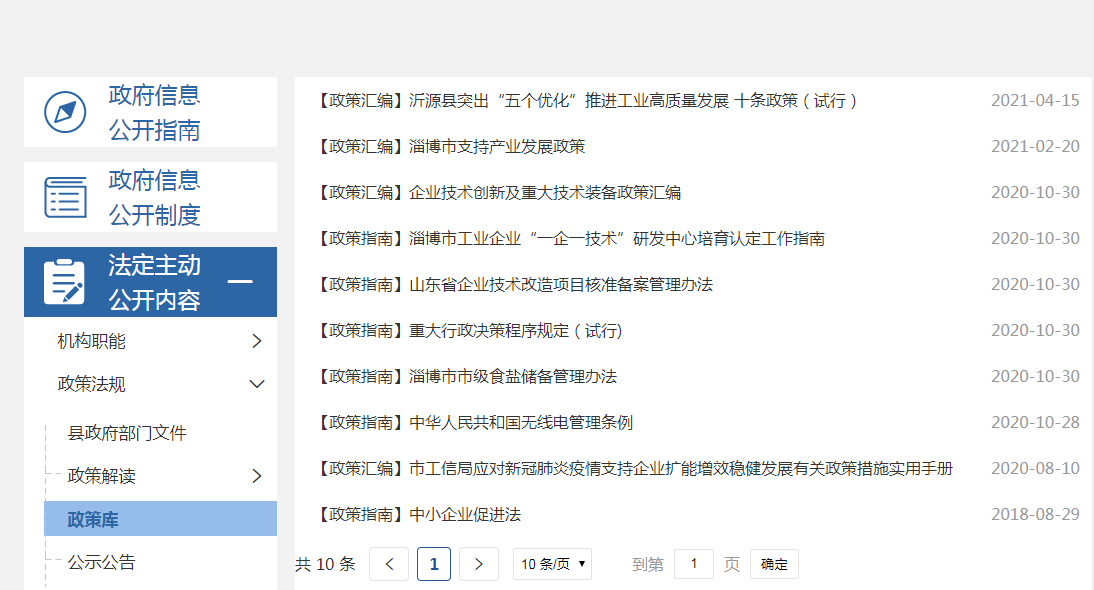Expand the 政策解读 submenu arrow
The width and height of the screenshot is (1094, 590).
pos(256,476)
